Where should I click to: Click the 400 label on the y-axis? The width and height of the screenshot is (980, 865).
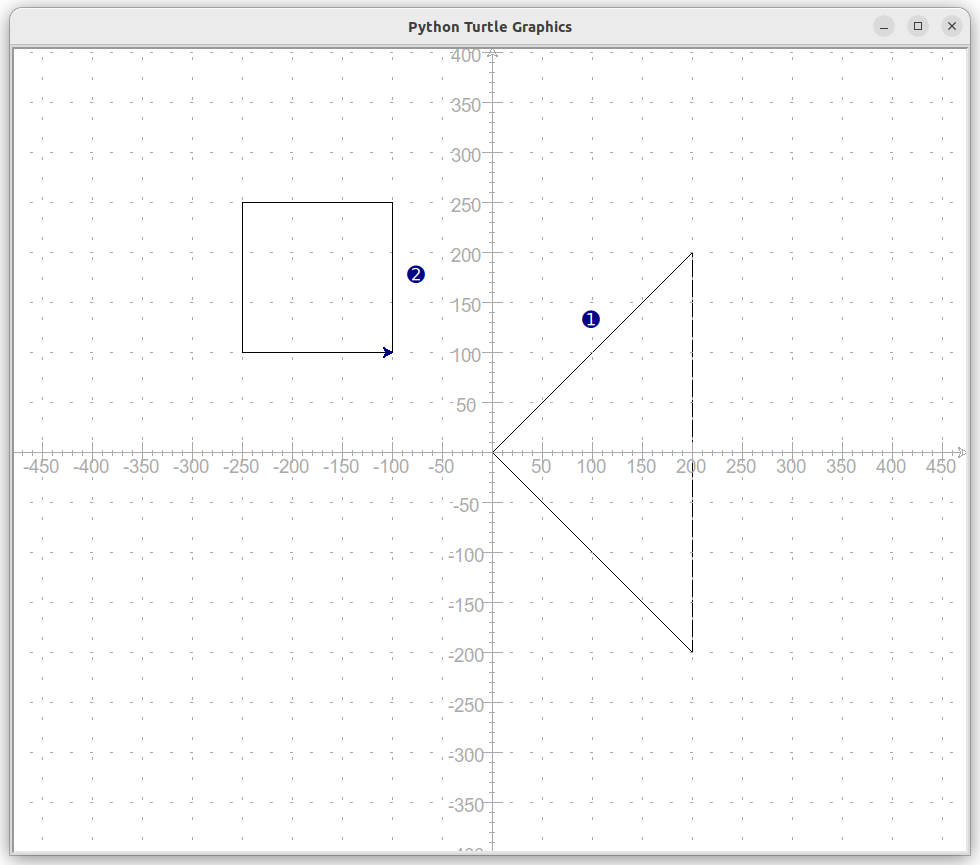click(466, 56)
